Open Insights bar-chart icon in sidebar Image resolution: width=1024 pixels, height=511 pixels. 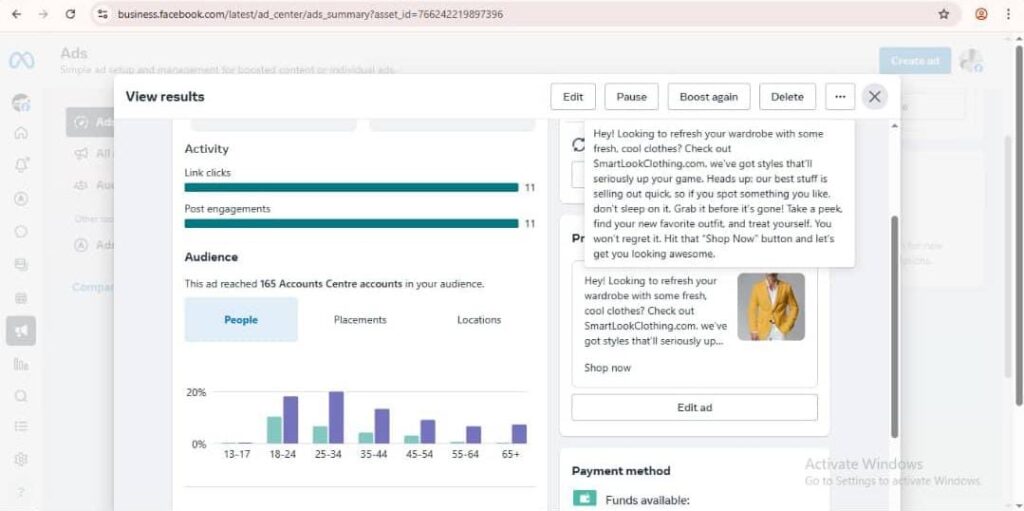[21, 364]
